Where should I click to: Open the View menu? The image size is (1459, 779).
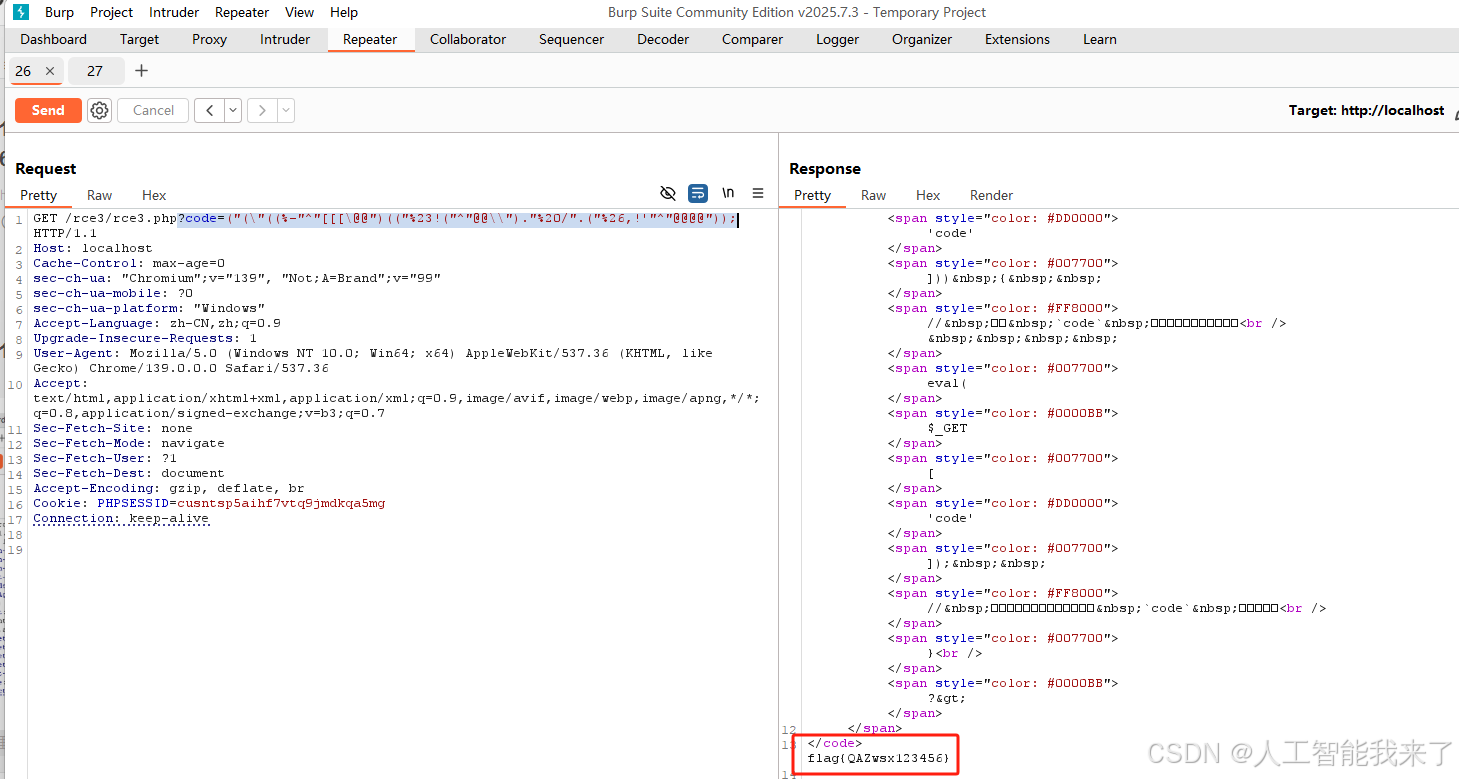[299, 12]
